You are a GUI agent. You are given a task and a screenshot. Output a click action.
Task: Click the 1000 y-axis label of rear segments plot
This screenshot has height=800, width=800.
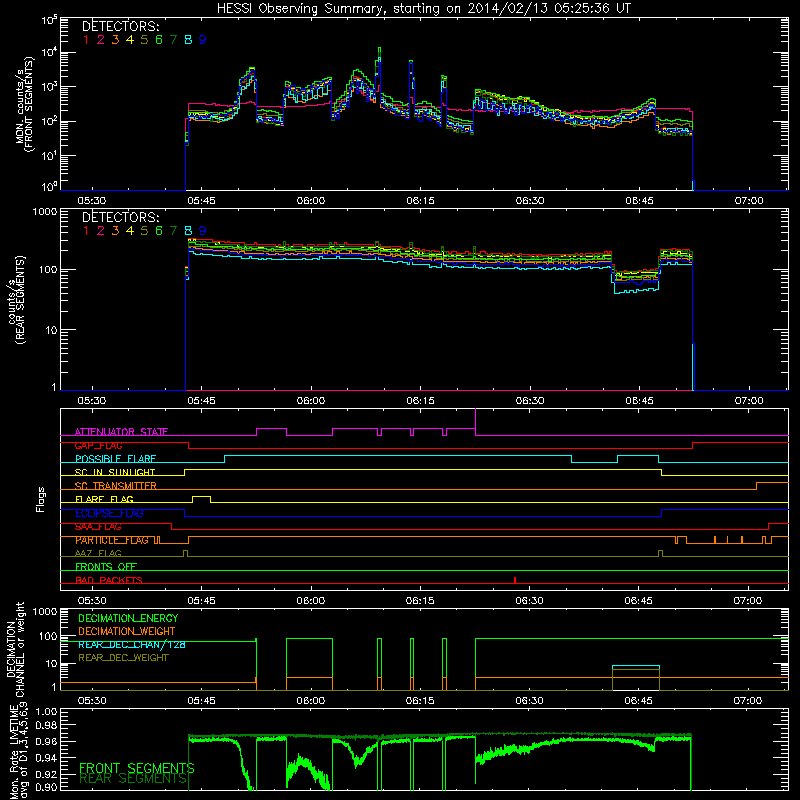(45, 212)
